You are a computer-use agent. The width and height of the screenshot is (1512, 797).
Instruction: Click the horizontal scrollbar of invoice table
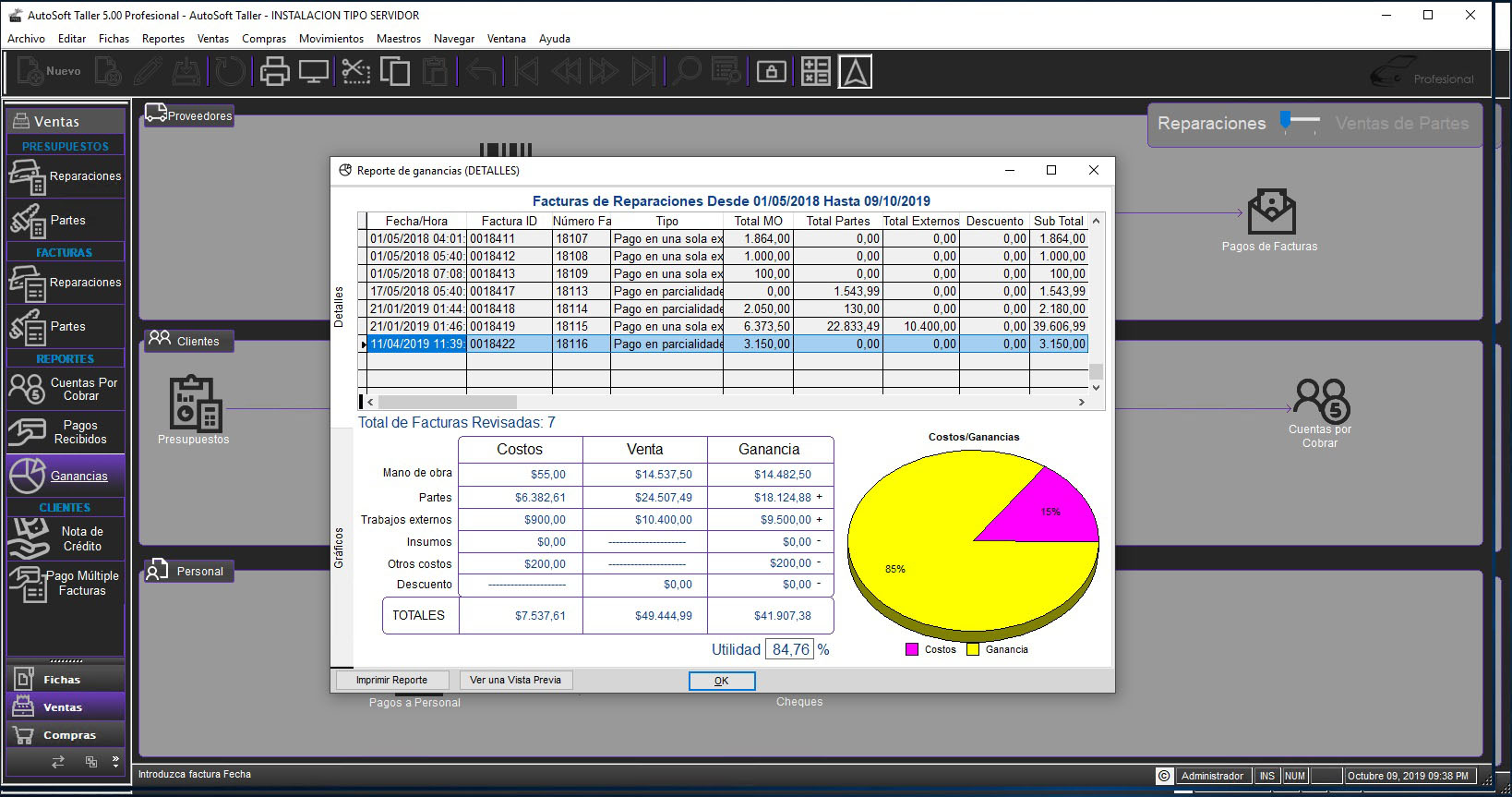coord(726,402)
